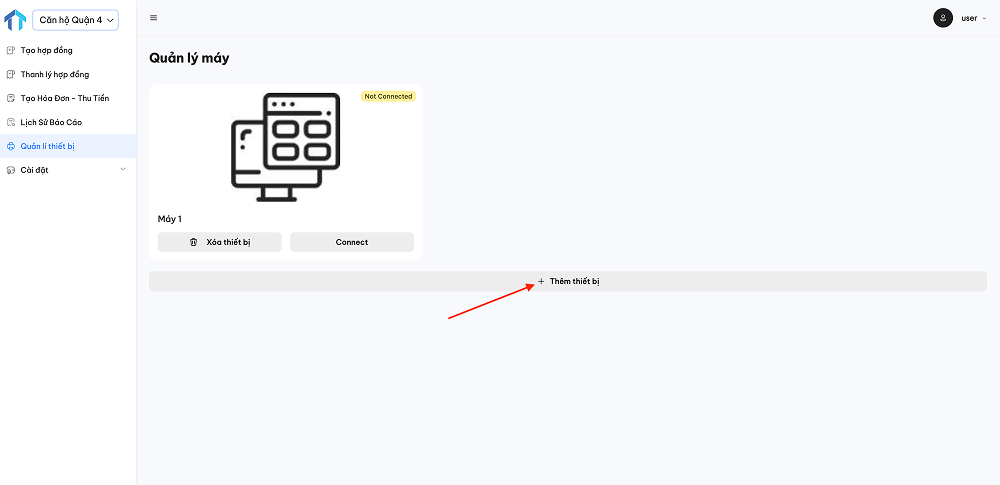Open Lịch Sử Báo Cáo page

(68, 122)
